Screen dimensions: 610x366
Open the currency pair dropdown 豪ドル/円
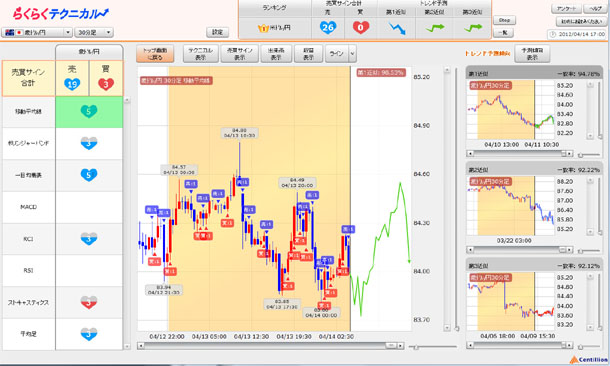37,32
